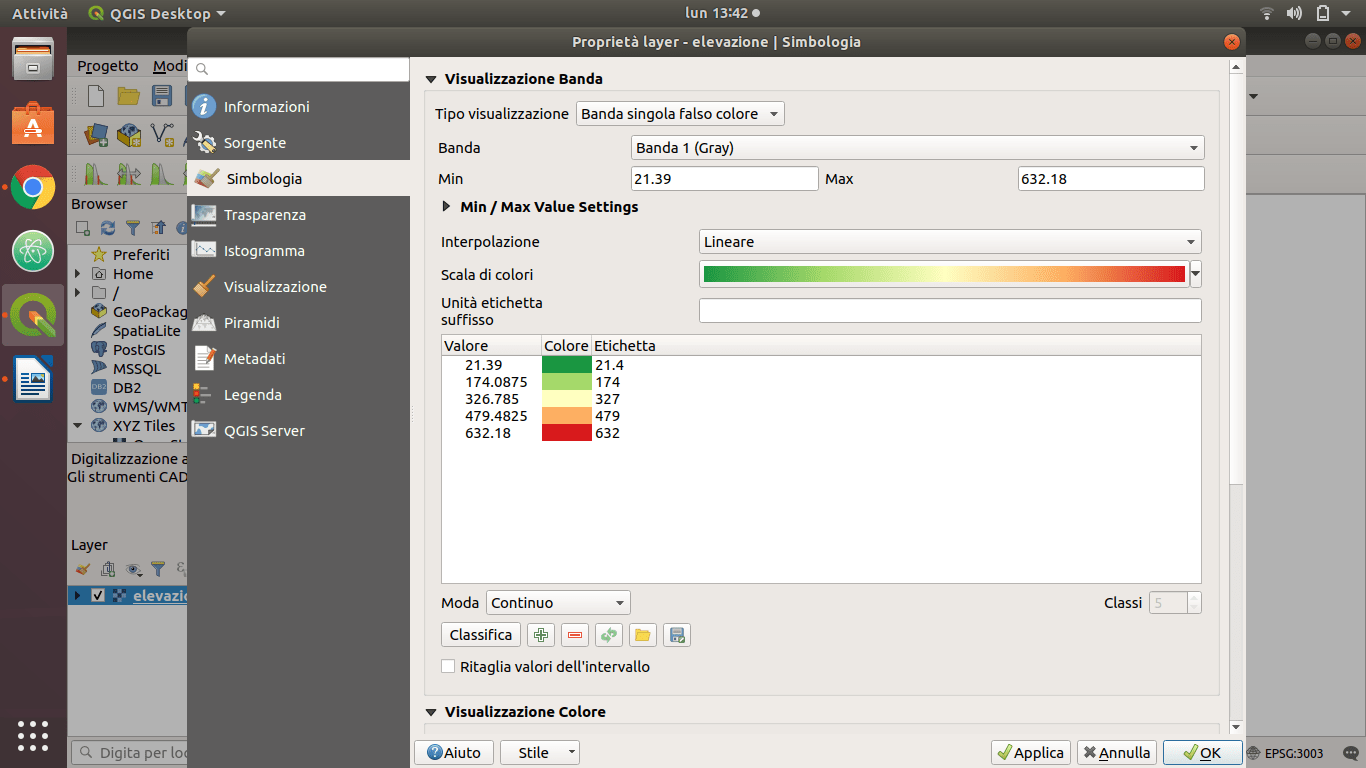Switch to the Istogramma page
The width and height of the screenshot is (1366, 768).
tap(298, 251)
